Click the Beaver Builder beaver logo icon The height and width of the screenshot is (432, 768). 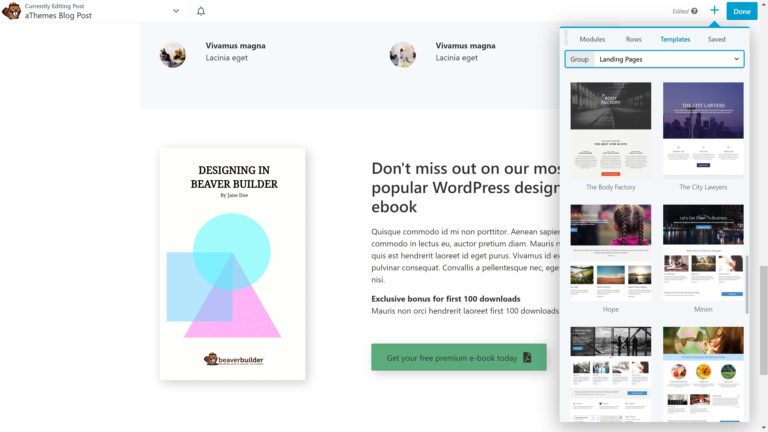(x=11, y=11)
